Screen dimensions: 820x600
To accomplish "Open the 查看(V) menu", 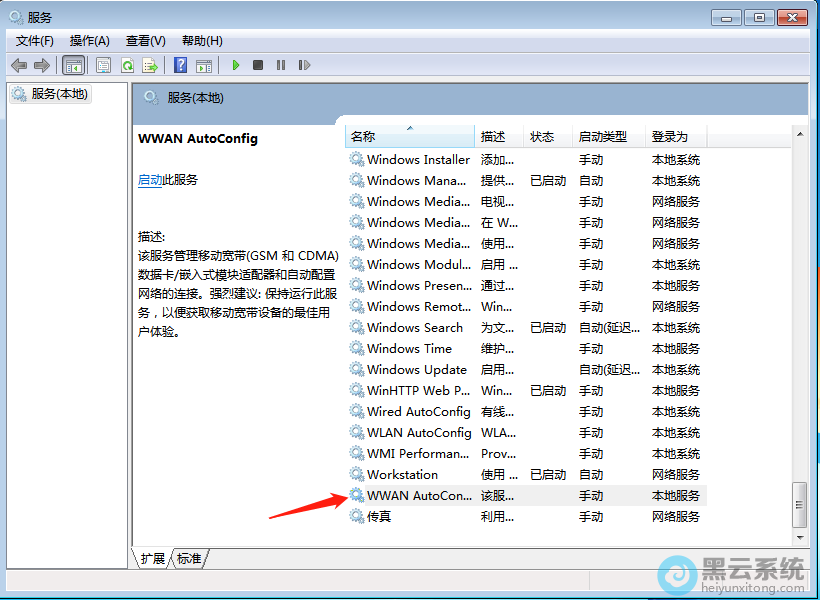I will (145, 41).
